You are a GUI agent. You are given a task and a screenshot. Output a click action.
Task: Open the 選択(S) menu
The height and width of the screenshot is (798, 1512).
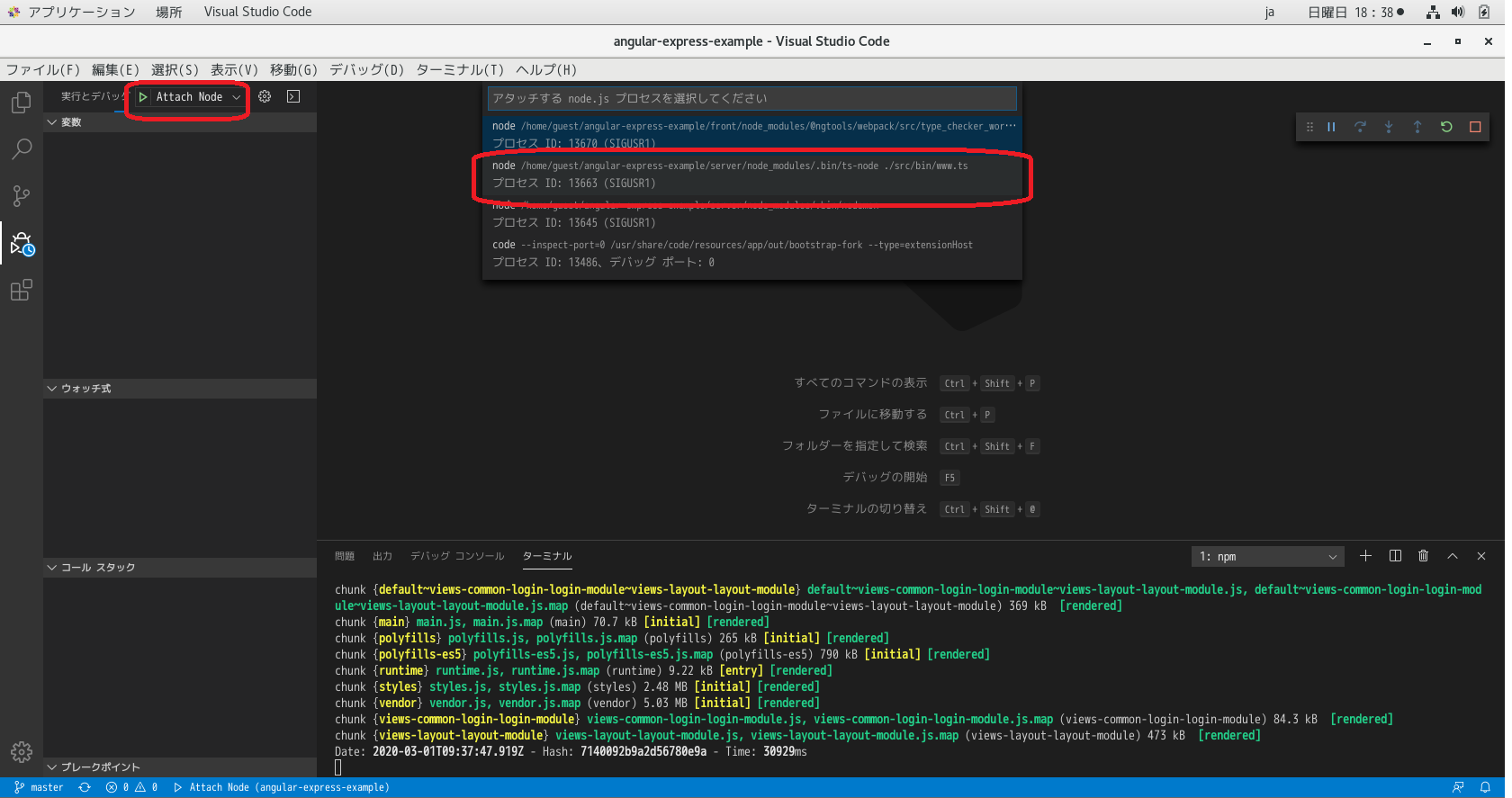coord(175,70)
